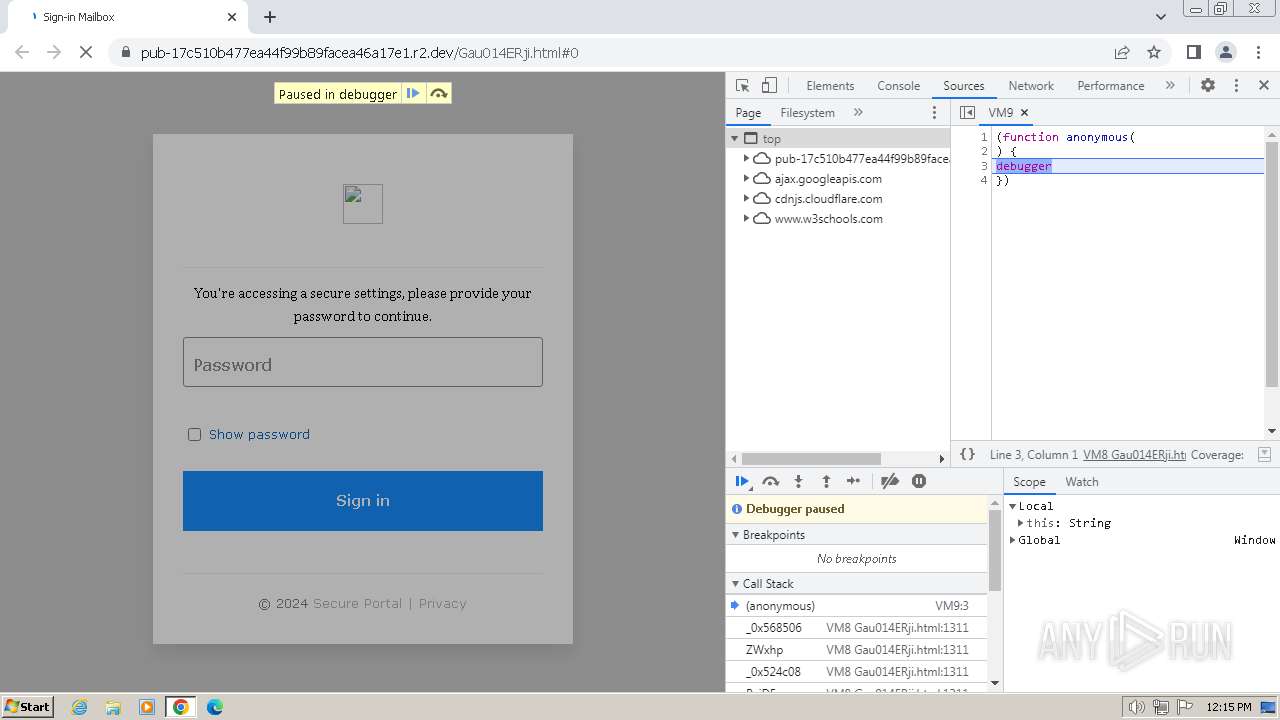Click the pretty print braces icon

(x=967, y=454)
